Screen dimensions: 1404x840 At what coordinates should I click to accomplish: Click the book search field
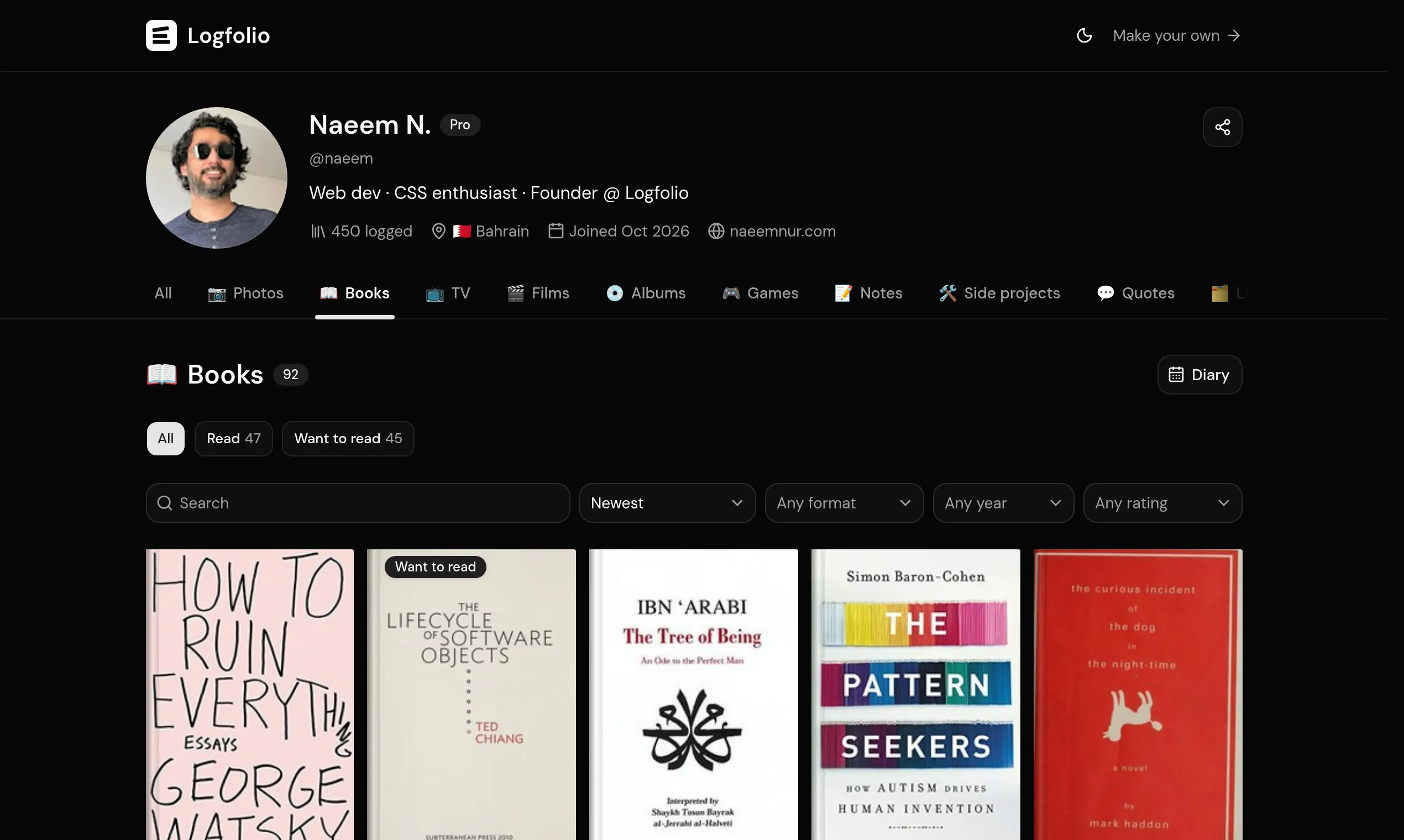tap(358, 503)
